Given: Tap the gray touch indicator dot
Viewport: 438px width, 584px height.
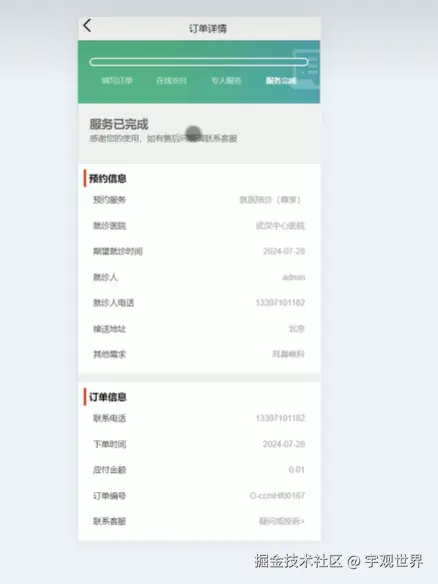Looking at the screenshot, I should 193,133.
